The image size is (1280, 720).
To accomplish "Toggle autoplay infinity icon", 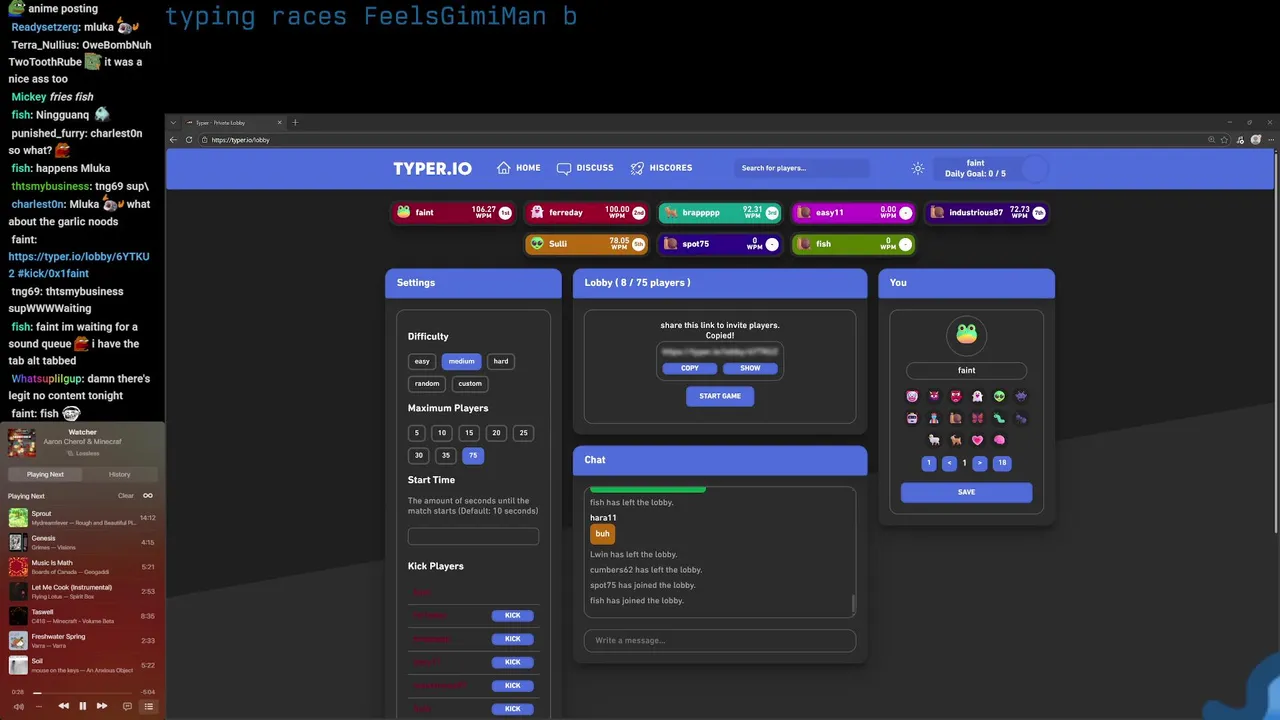I will (148, 496).
